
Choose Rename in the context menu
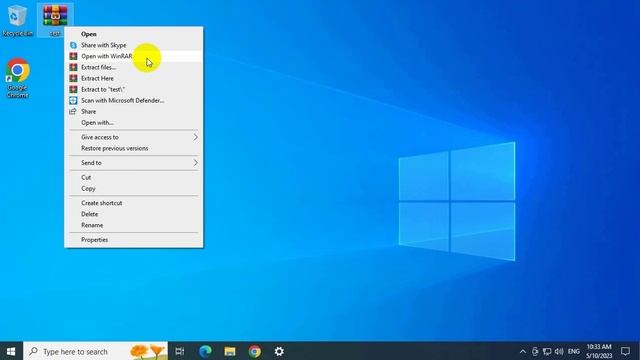134,225
